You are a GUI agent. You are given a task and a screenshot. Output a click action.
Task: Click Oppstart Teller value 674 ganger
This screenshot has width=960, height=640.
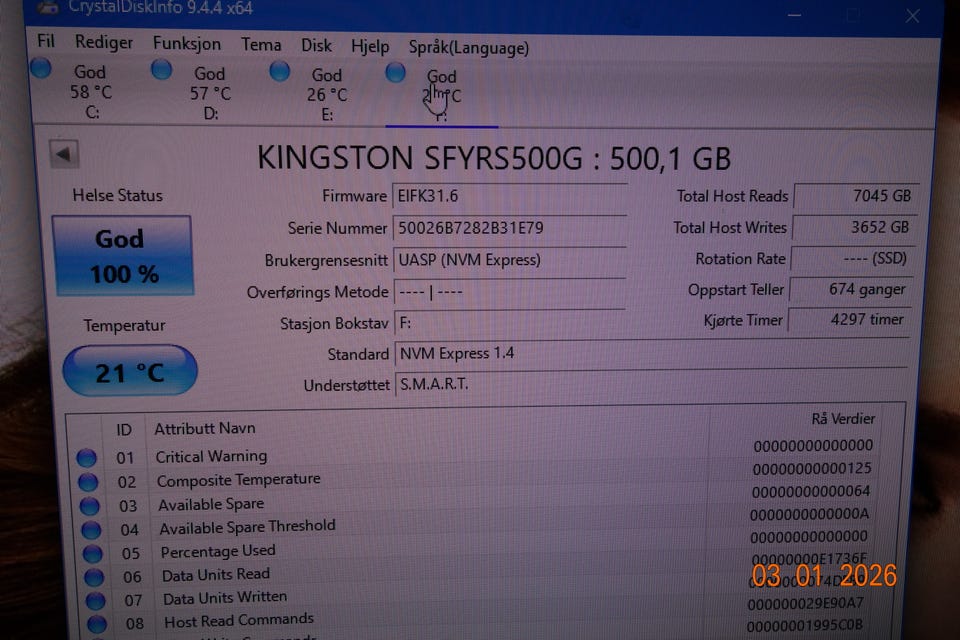click(851, 289)
